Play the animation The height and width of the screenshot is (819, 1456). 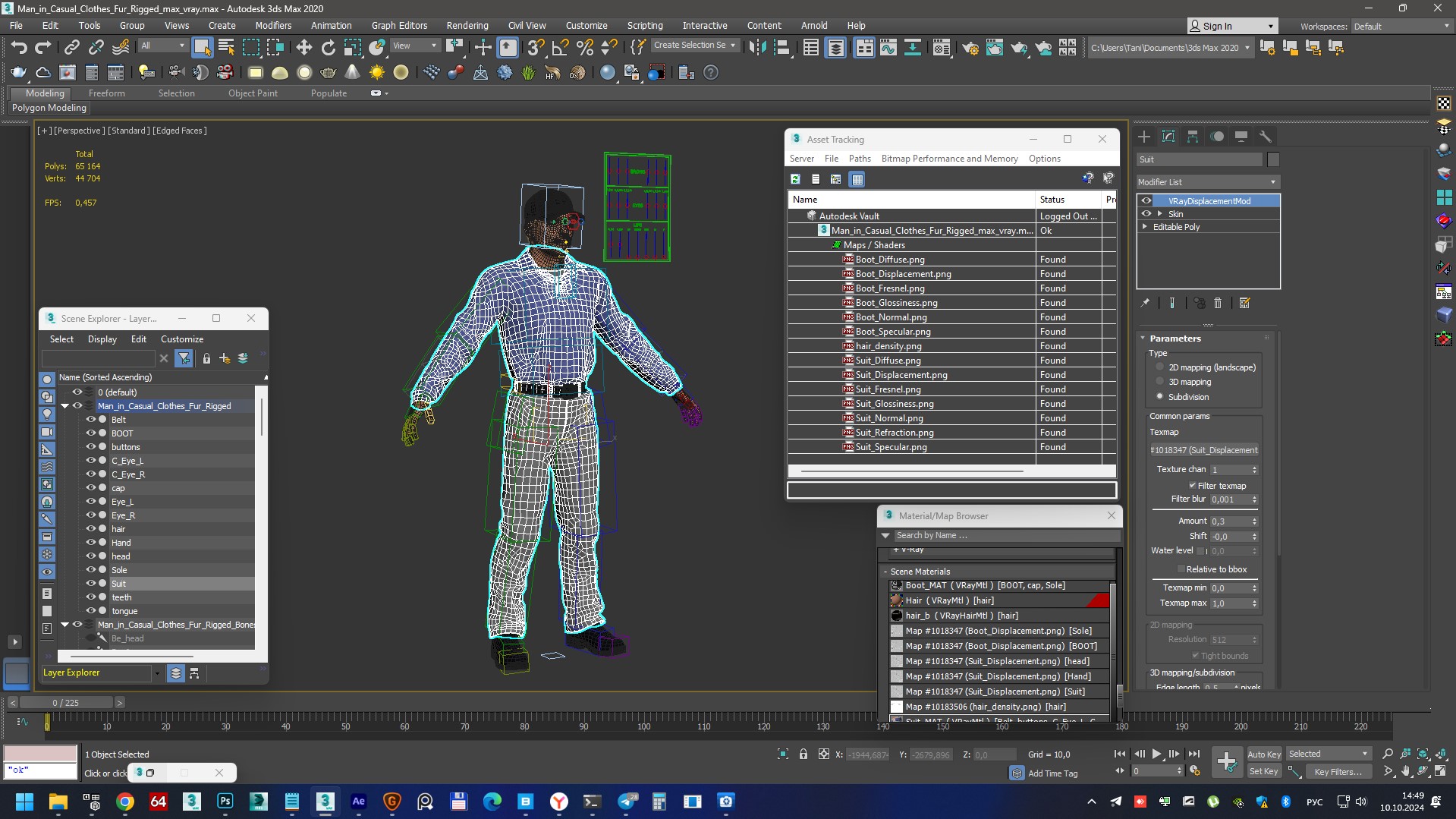coord(1156,754)
